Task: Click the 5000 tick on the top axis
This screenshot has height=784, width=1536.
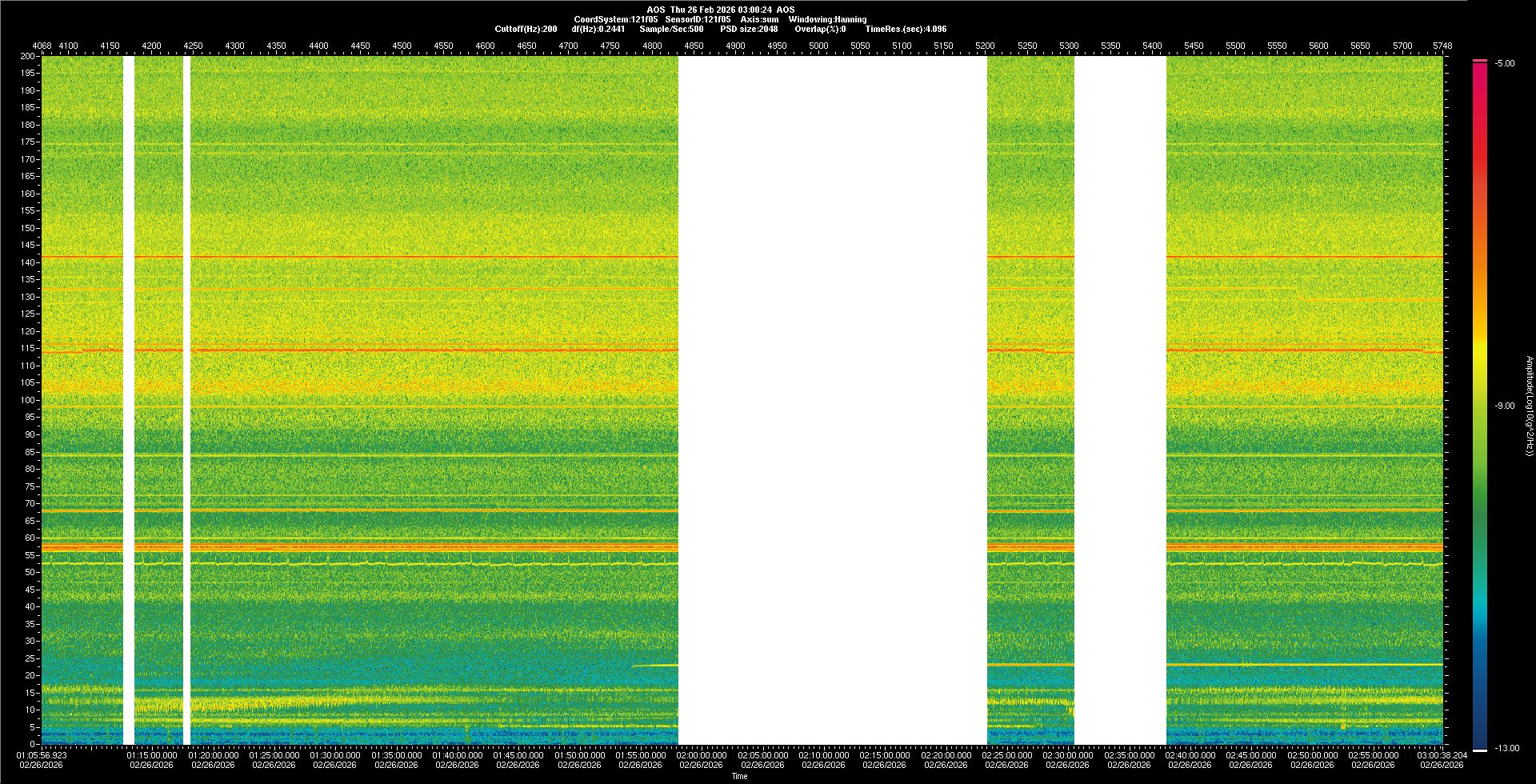Action: coord(818,46)
